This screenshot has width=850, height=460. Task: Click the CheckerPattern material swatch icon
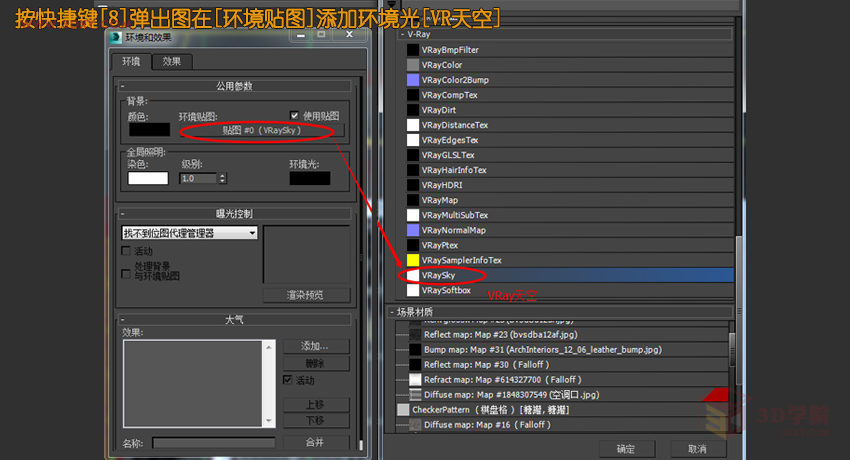403,410
